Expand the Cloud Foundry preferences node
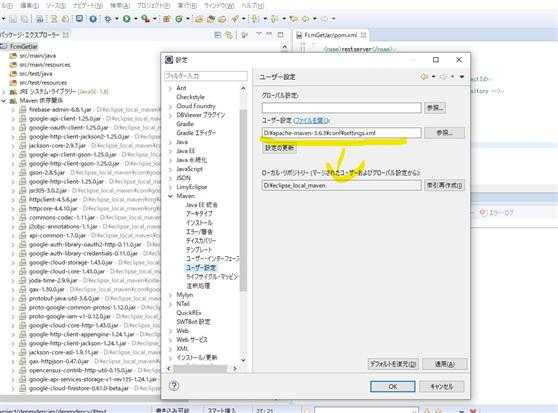Image resolution: width=558 pixels, height=413 pixels. (x=170, y=106)
